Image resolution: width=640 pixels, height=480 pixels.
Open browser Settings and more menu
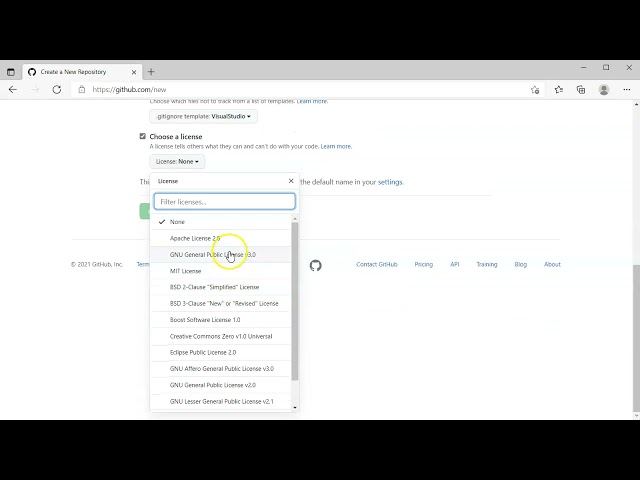click(627, 89)
